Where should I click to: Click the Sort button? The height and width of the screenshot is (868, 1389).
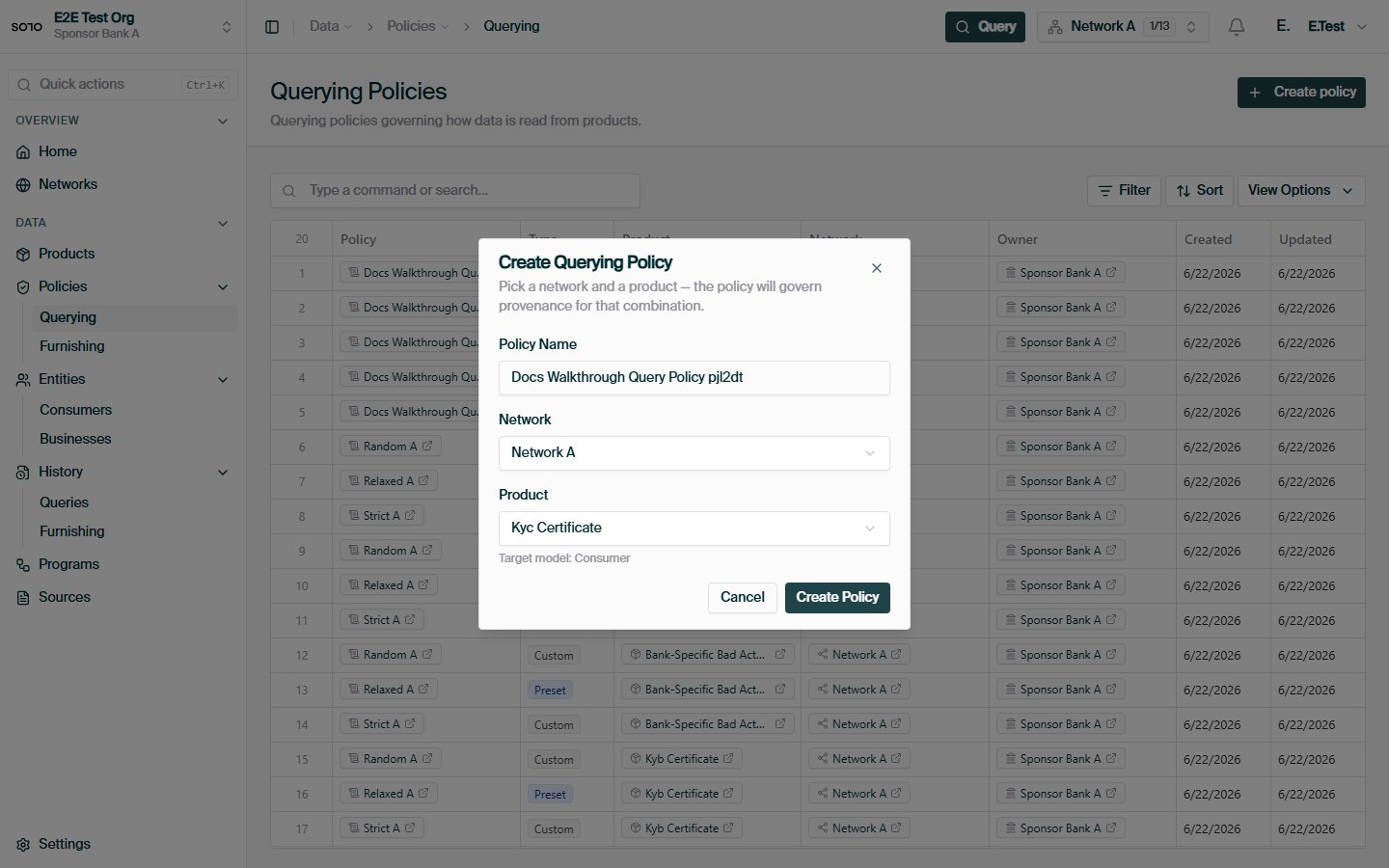tap(1199, 191)
